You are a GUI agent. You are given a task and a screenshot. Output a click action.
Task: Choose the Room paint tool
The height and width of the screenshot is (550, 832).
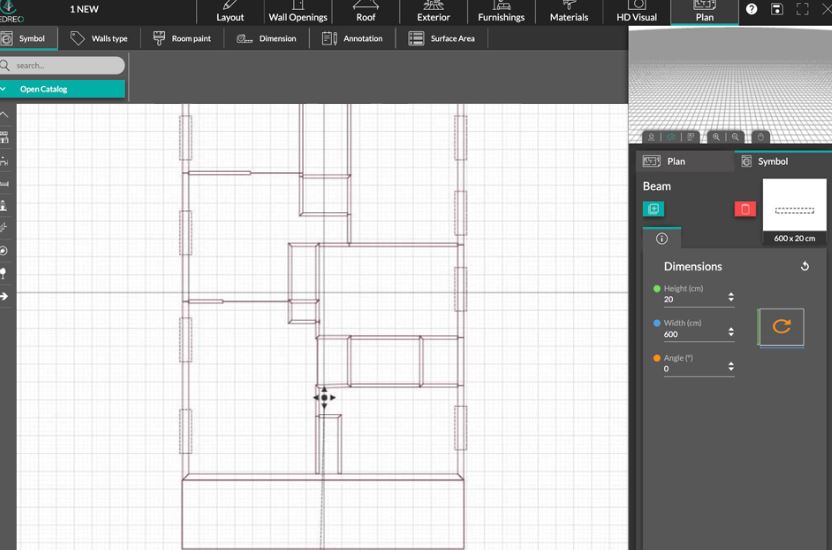[x=182, y=39]
